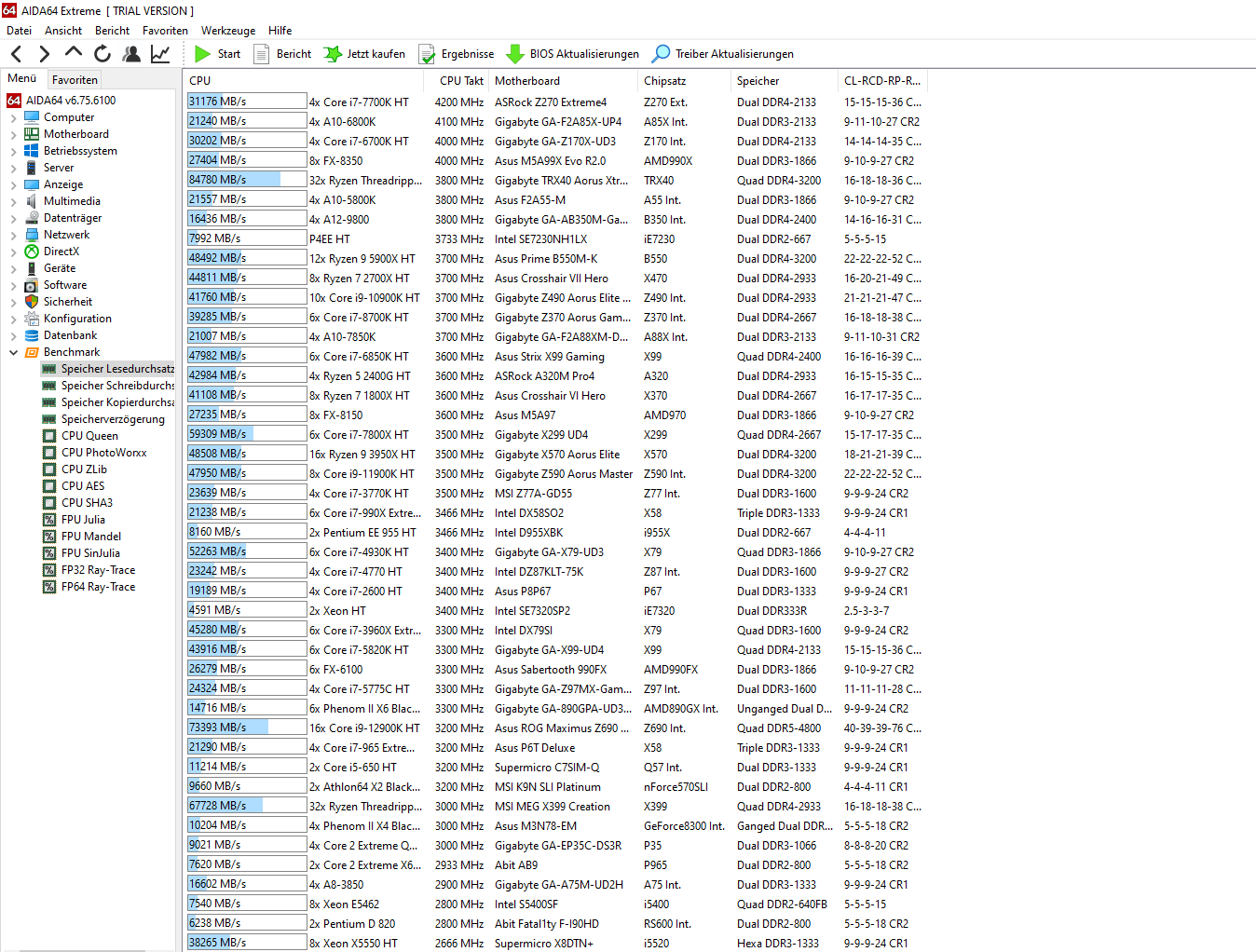
Task: Sort by the Chipsatz column header
Action: tap(684, 81)
